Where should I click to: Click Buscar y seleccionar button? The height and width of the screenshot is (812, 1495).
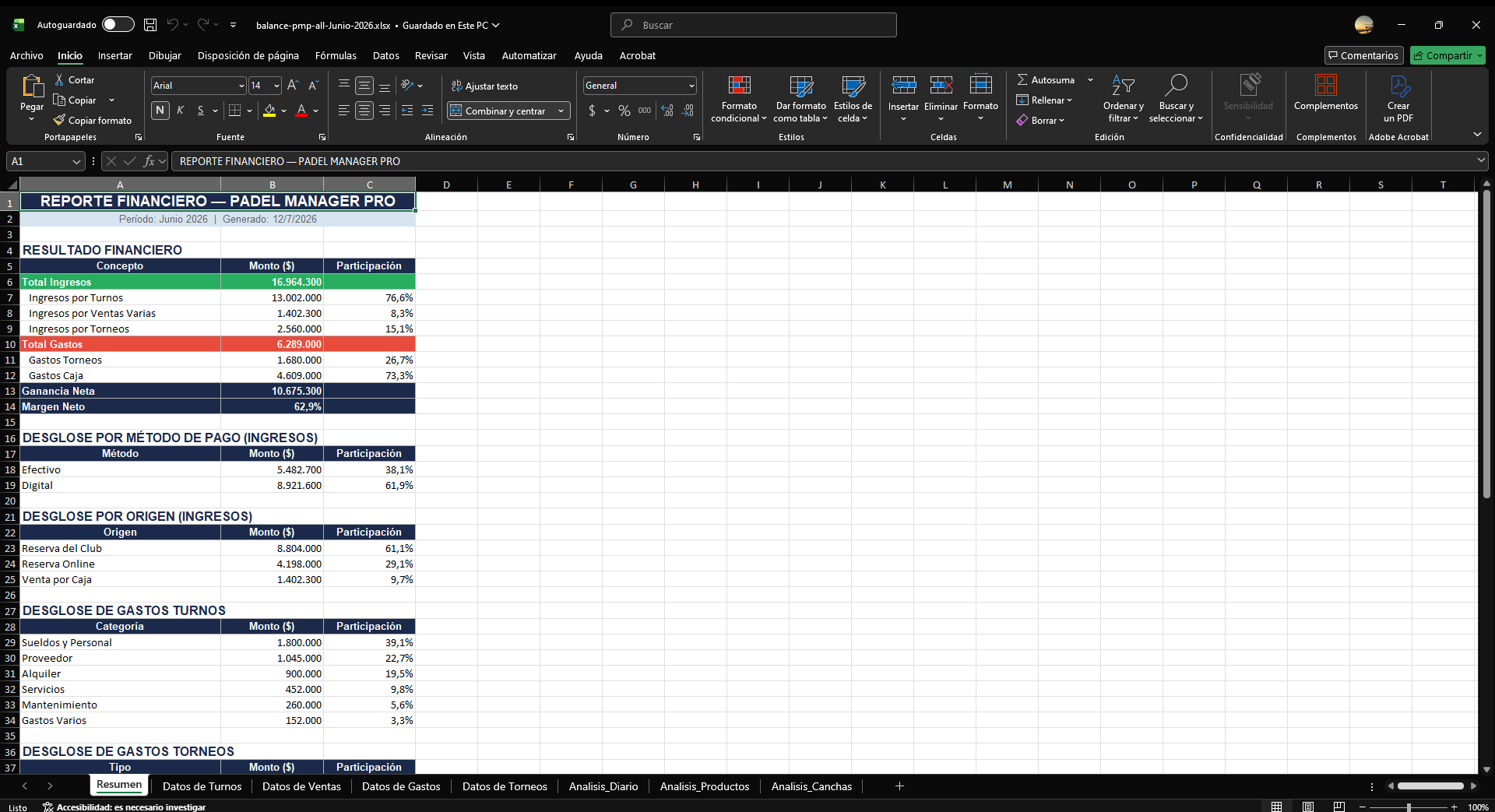click(x=1176, y=98)
